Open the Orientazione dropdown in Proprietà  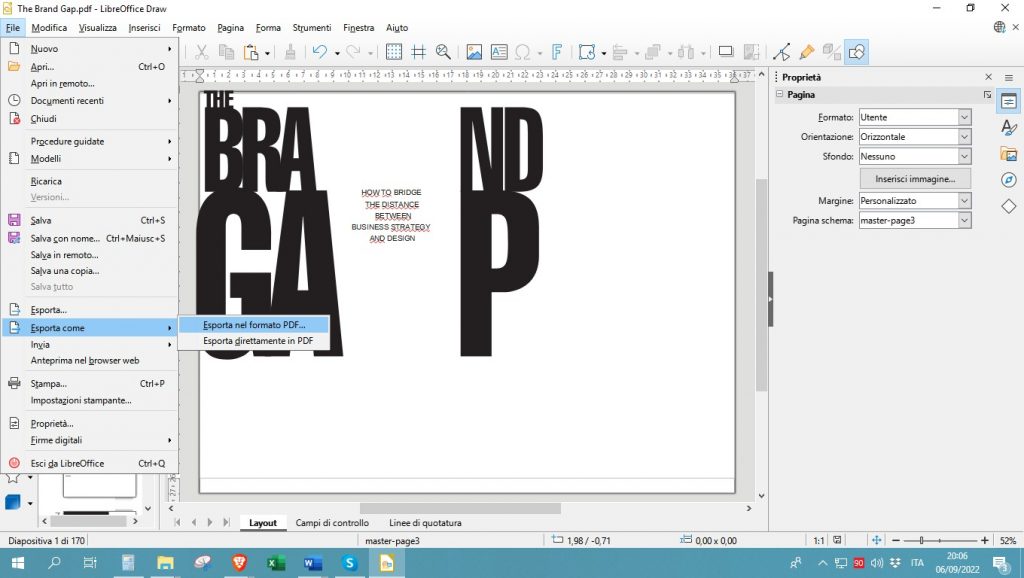tap(962, 136)
